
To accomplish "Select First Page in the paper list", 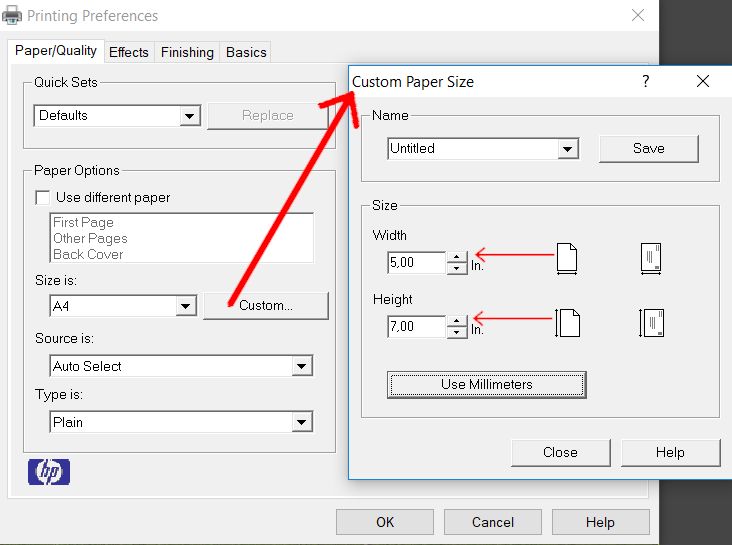I will click(83, 222).
